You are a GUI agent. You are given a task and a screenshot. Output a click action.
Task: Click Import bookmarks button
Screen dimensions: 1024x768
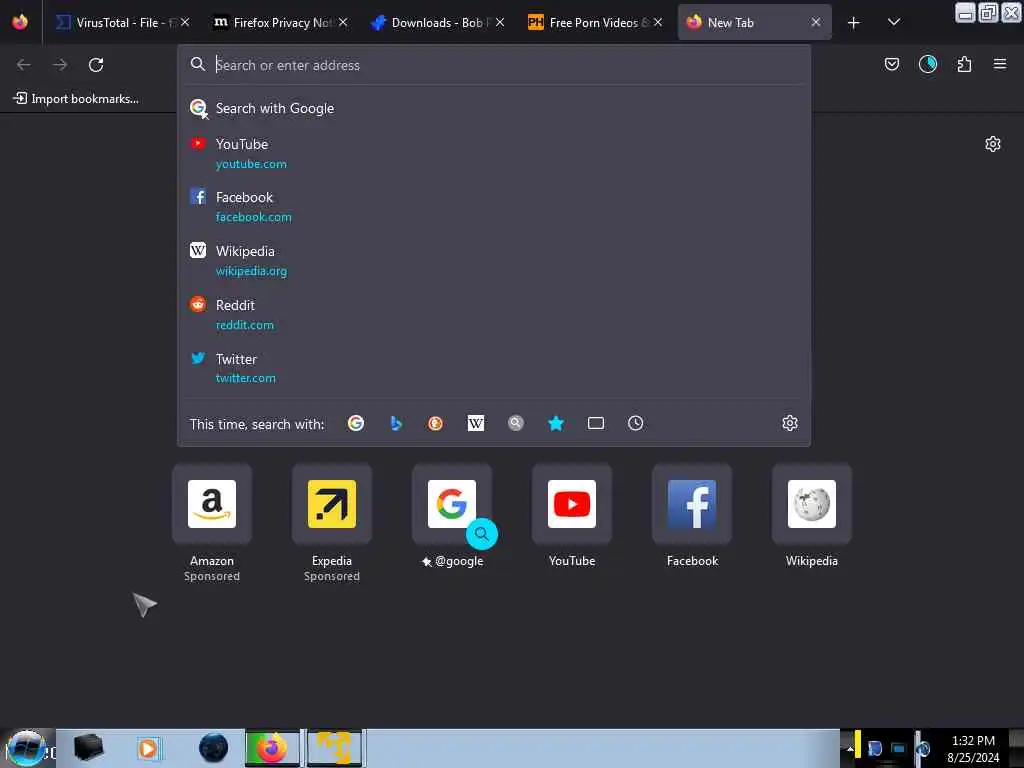click(76, 99)
